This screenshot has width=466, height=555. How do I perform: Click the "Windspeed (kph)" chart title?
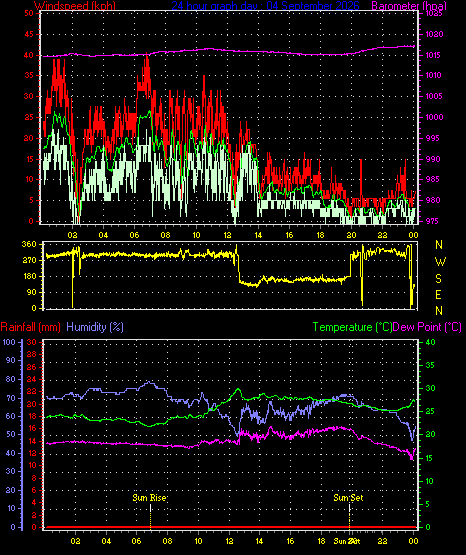(75, 6)
